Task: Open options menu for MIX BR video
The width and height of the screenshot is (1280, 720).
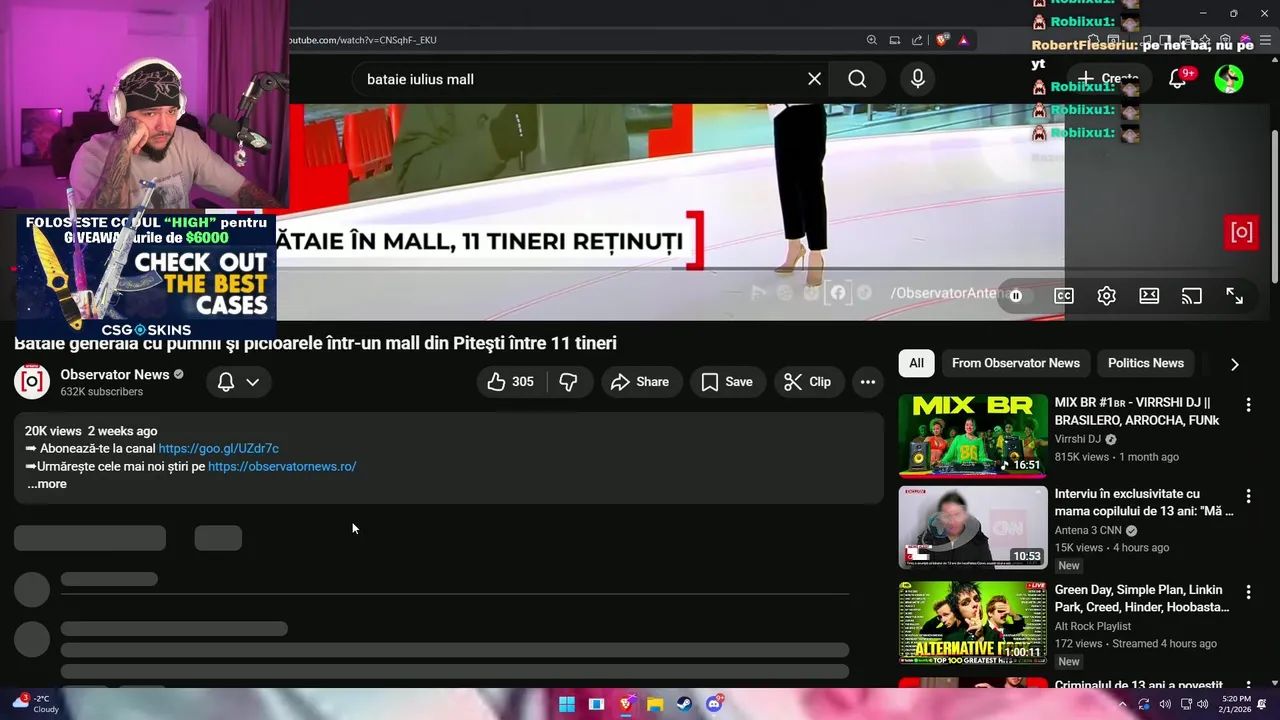Action: 1248,405
